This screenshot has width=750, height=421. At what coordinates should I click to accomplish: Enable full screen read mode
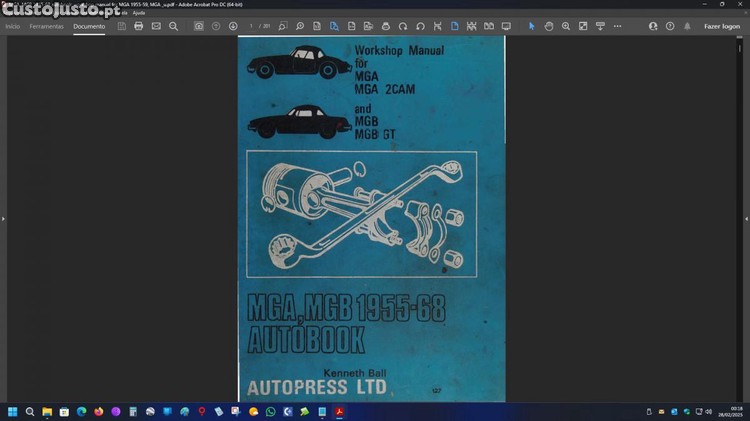tap(505, 26)
